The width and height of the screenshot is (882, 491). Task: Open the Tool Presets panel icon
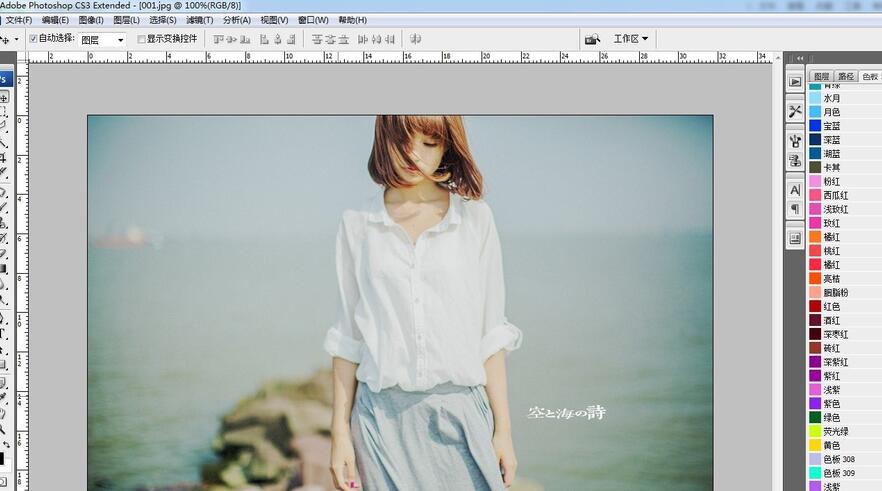795,111
